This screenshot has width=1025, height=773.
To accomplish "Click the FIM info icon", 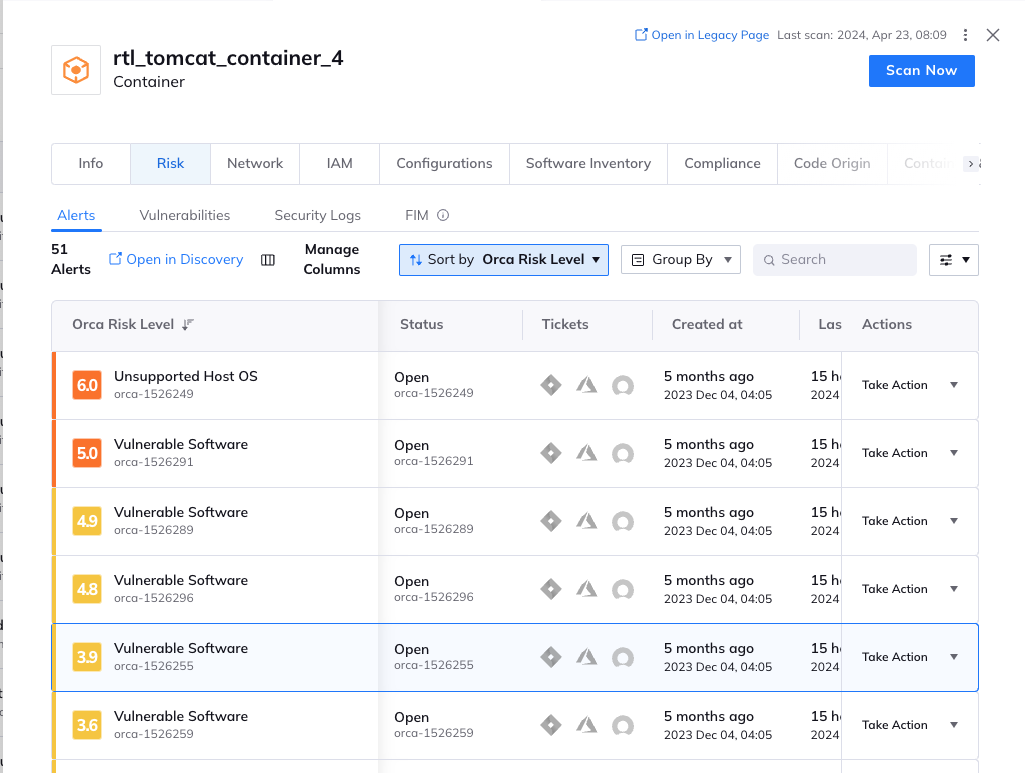I will click(443, 215).
